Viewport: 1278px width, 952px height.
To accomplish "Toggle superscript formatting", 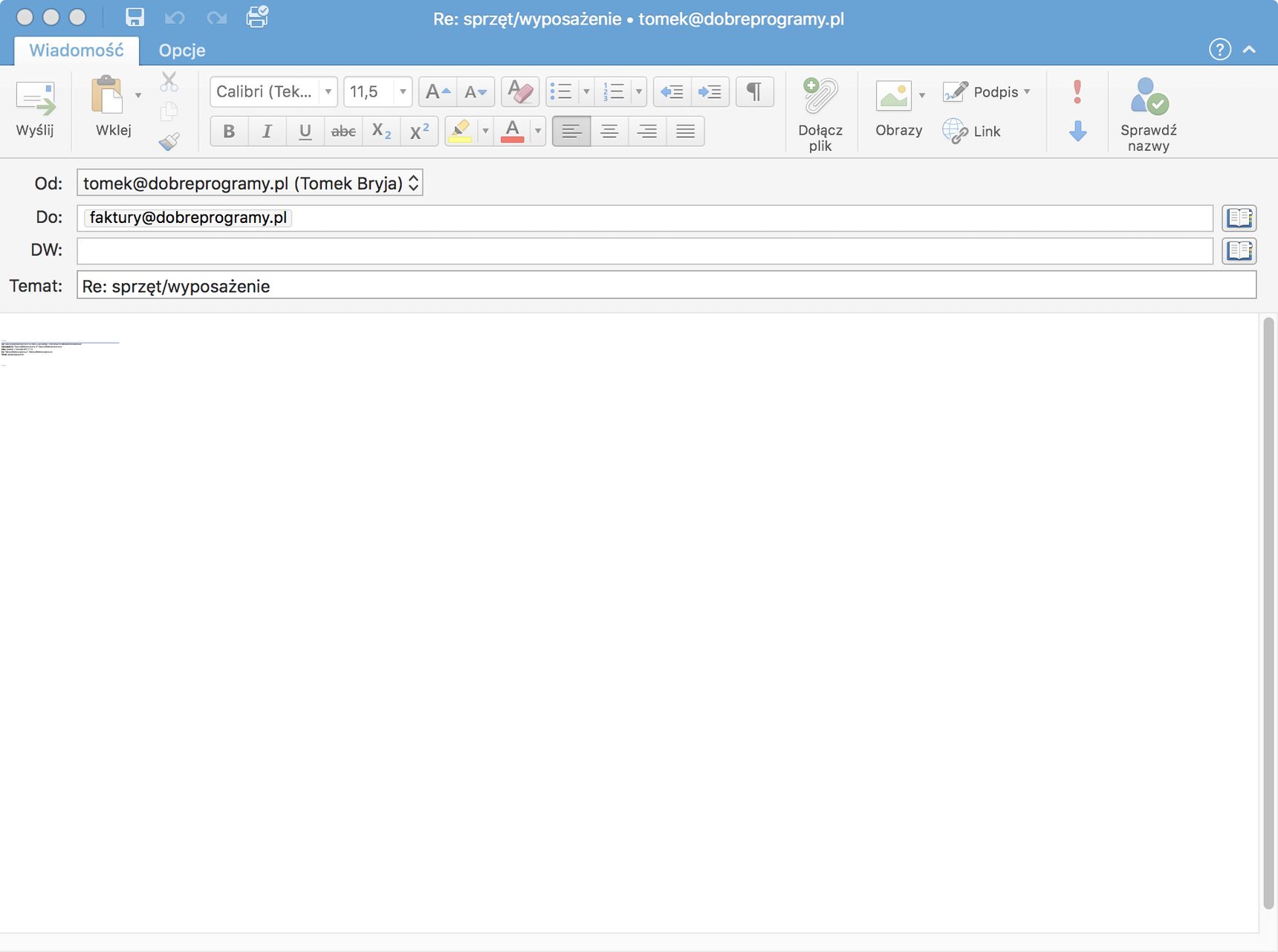I will (x=419, y=132).
